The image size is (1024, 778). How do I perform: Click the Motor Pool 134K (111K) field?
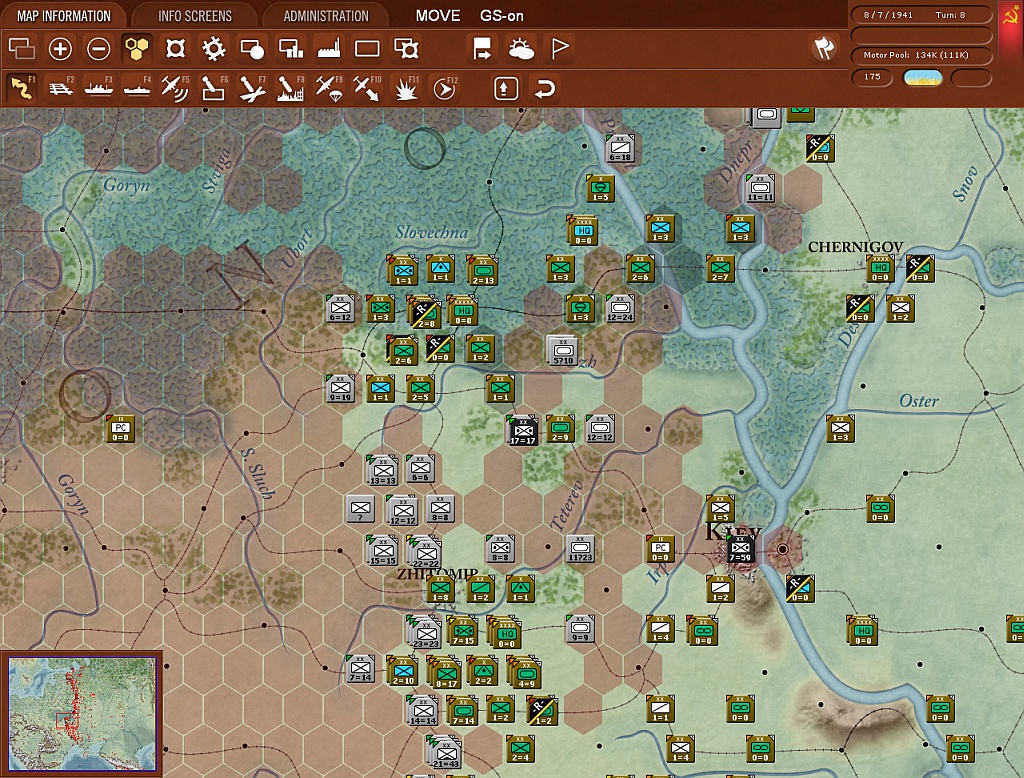coord(921,55)
